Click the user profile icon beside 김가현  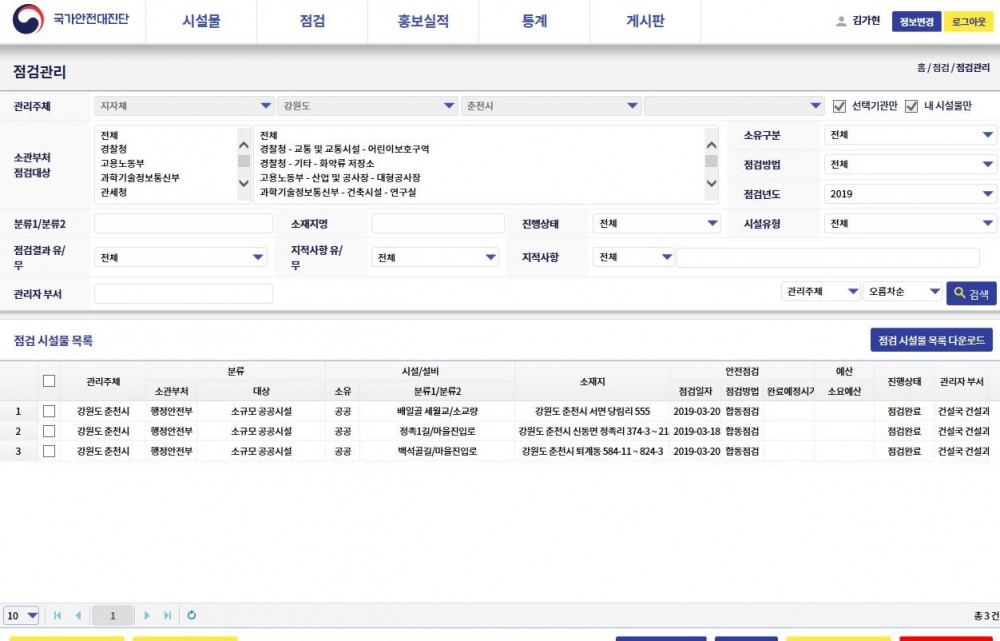[841, 21]
